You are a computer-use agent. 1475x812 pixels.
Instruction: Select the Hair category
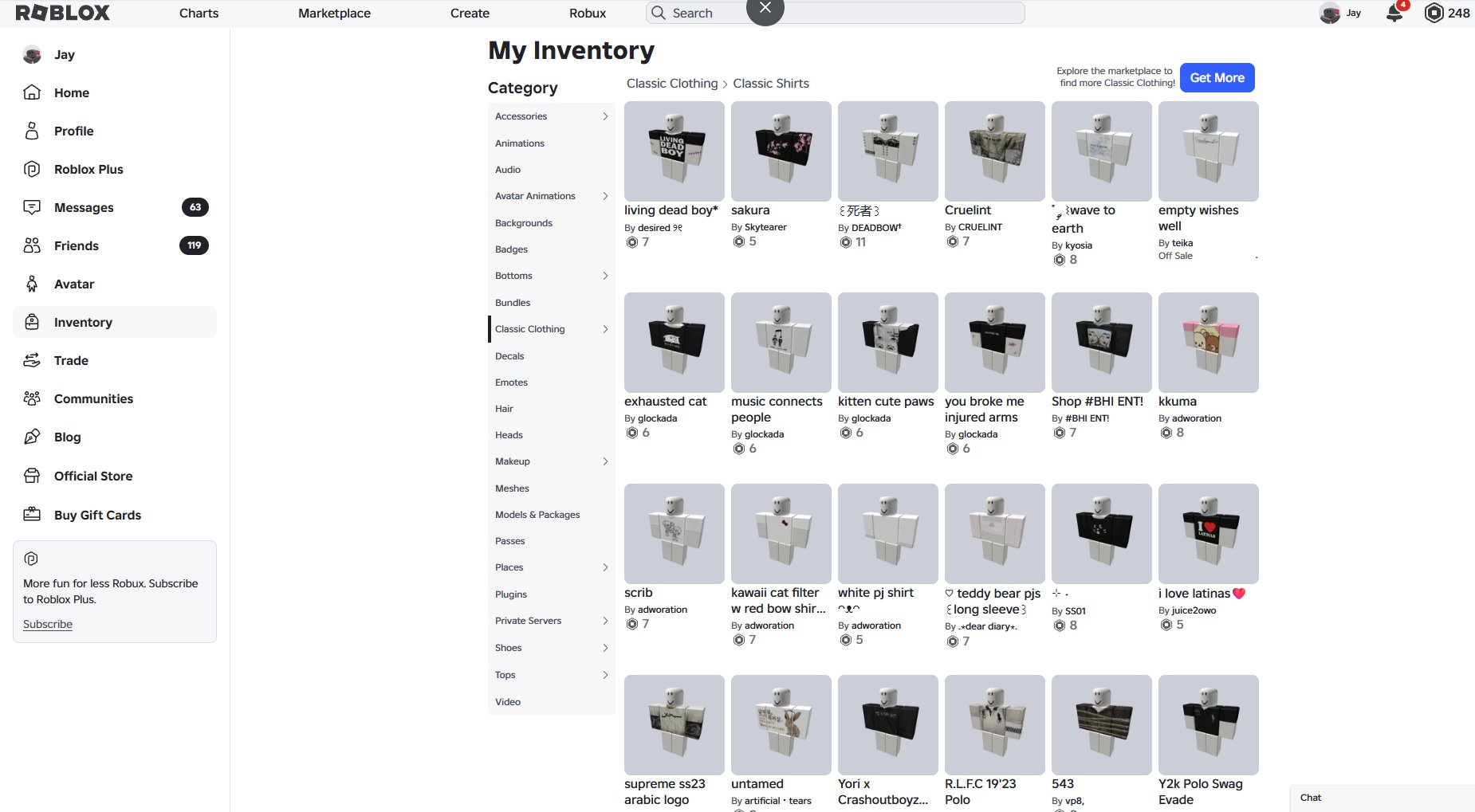504,409
